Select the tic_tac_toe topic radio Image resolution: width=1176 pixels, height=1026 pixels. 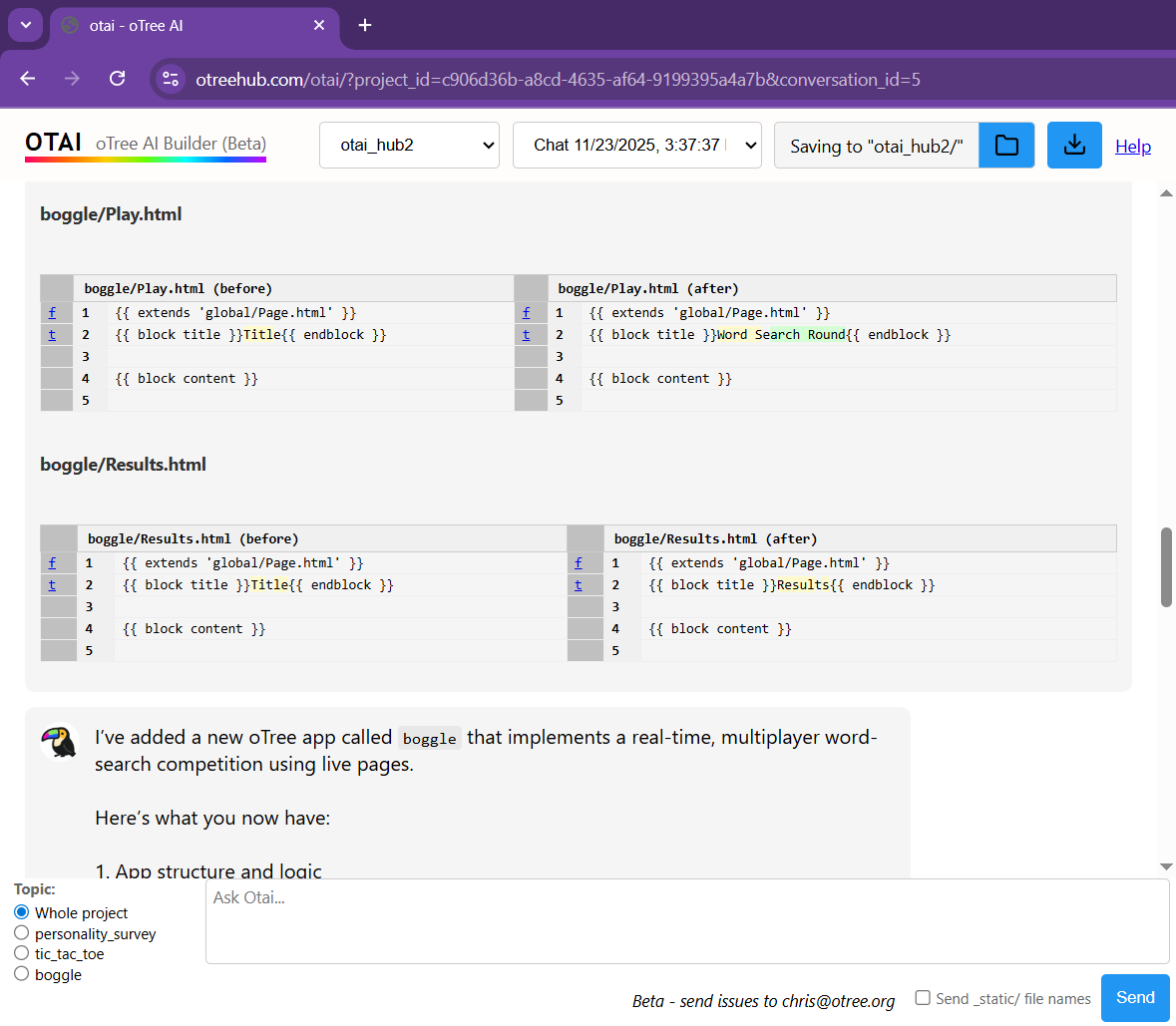click(x=22, y=953)
